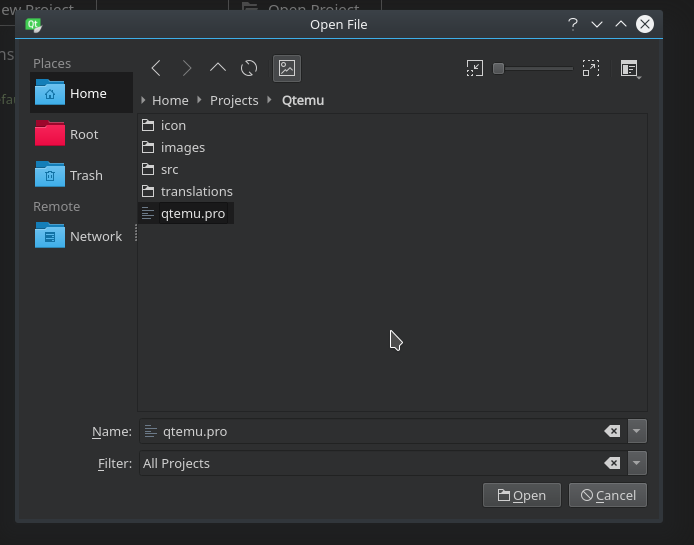The width and height of the screenshot is (694, 545).
Task: Click the help question mark icon
Action: tap(573, 24)
